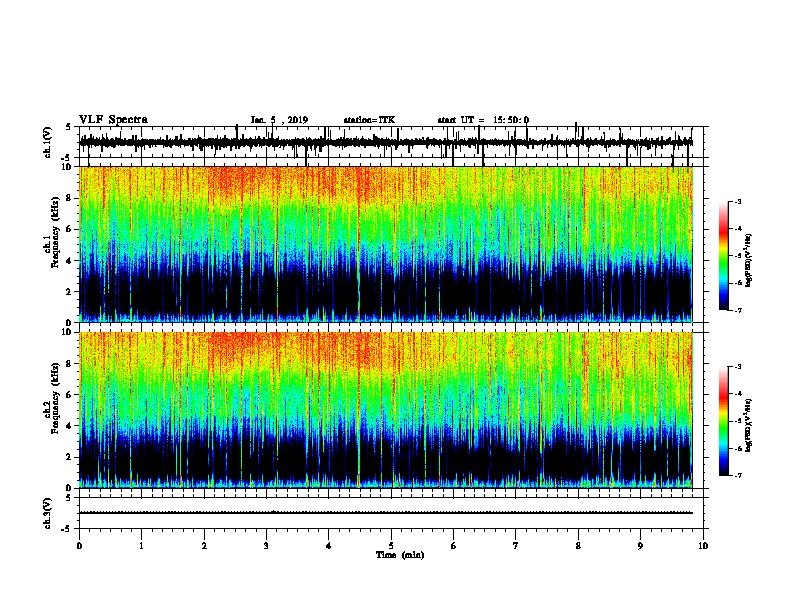This screenshot has width=792, height=612.
Task: Click the ch.1 waveform trace panel
Action: [391, 142]
